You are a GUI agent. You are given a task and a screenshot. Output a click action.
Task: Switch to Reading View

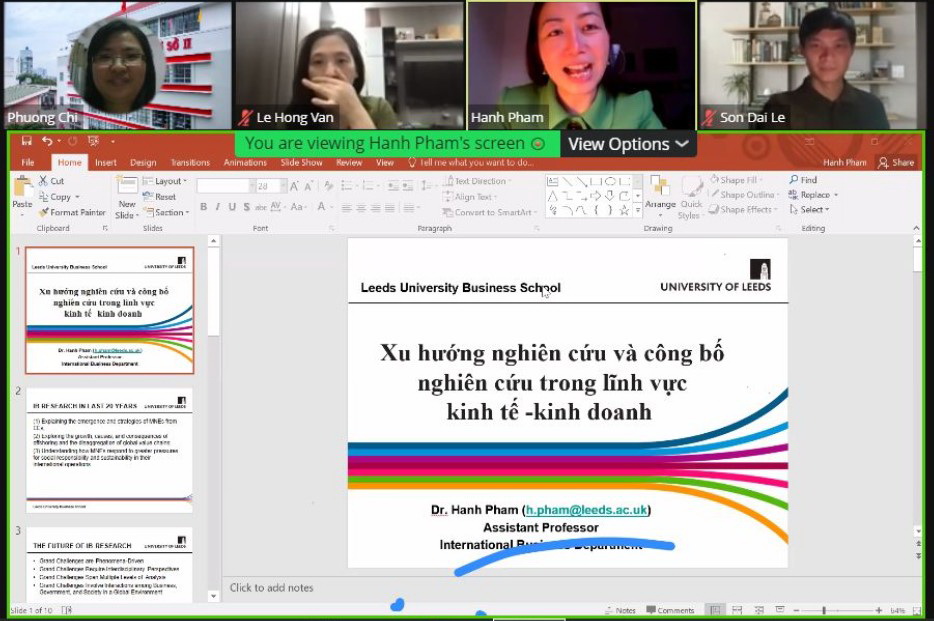pyautogui.click(x=759, y=610)
